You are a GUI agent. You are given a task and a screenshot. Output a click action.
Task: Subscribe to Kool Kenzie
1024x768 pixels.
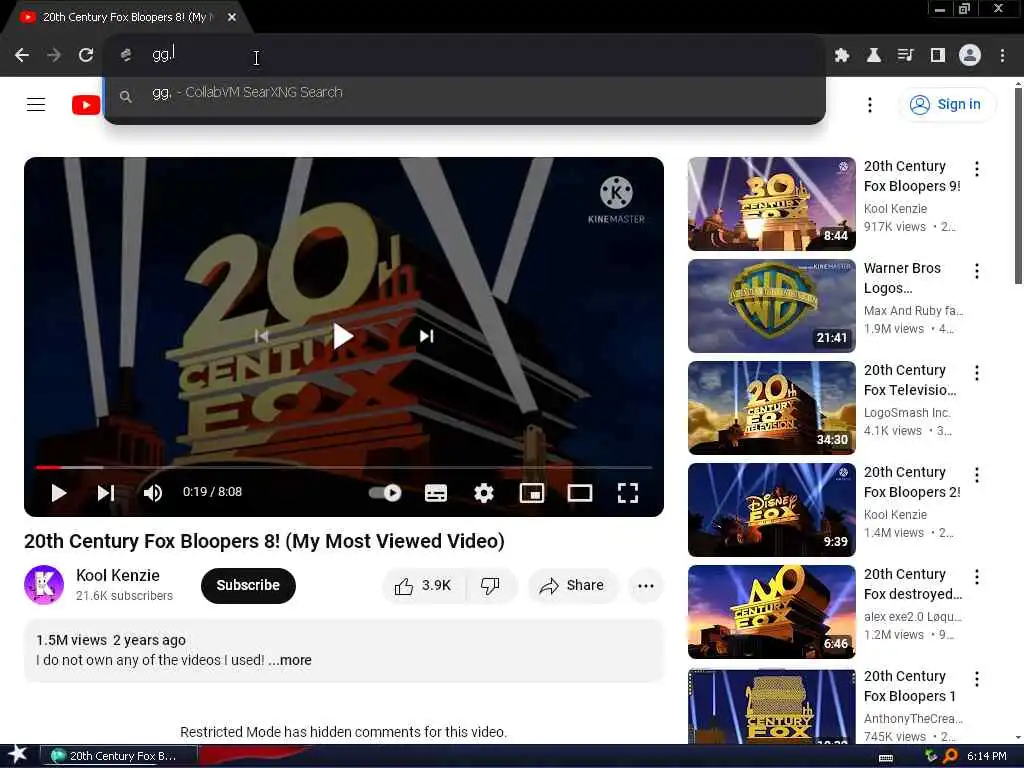[248, 585]
